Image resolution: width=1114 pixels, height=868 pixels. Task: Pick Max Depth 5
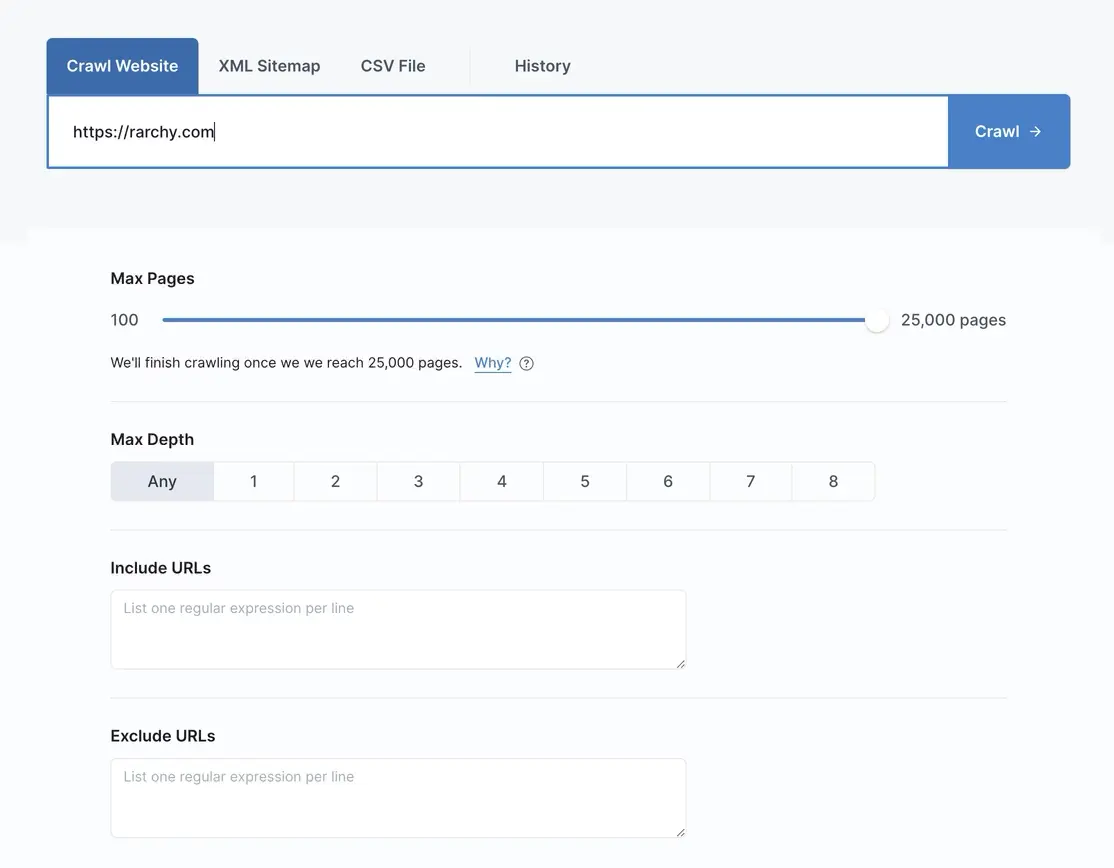(x=585, y=481)
